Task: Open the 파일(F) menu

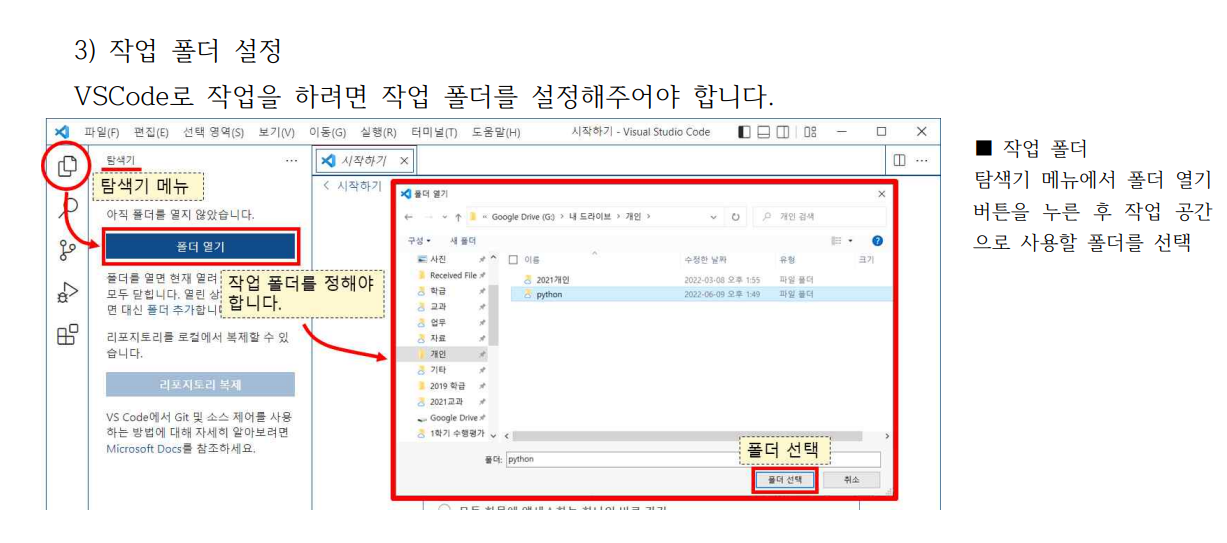Action: 102,132
